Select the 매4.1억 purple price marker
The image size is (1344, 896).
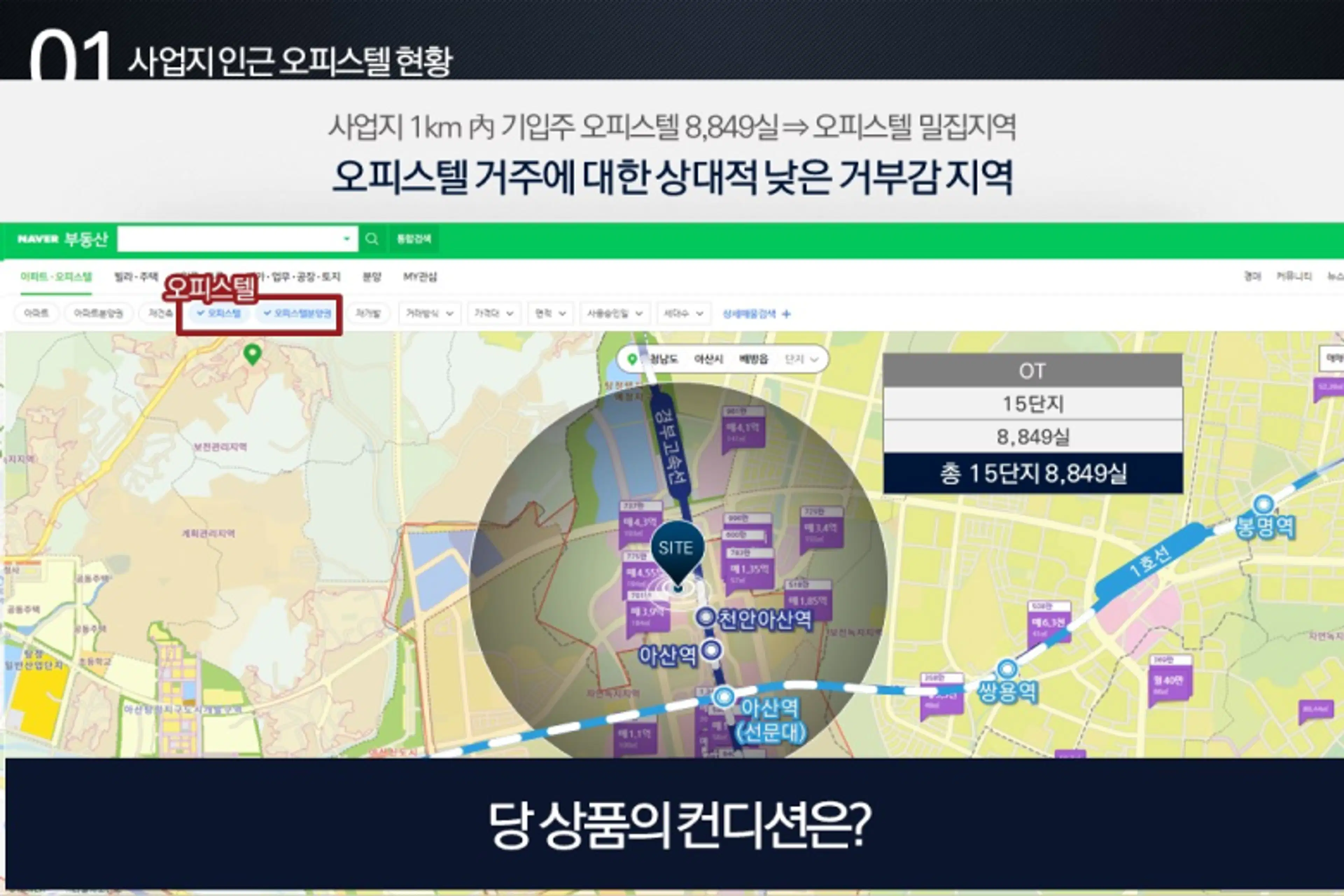(743, 430)
